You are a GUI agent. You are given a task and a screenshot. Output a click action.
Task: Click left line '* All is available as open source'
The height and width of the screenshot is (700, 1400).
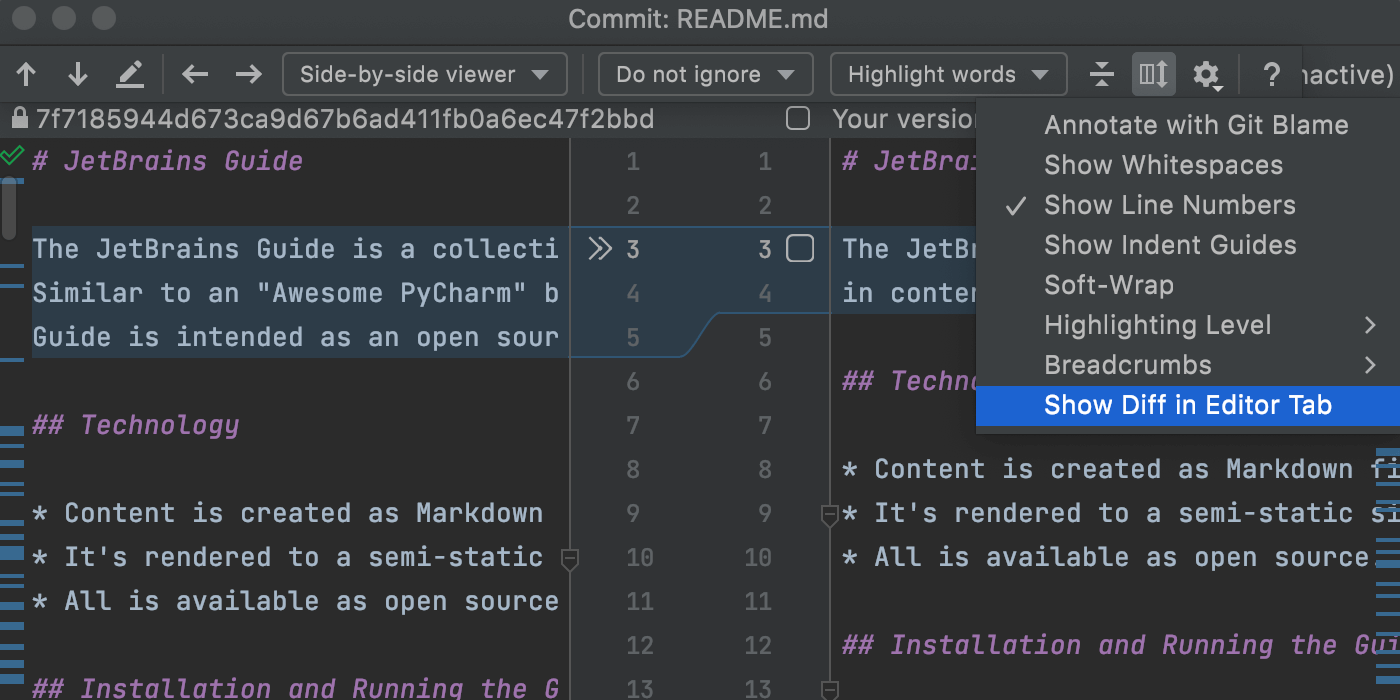[296, 601]
